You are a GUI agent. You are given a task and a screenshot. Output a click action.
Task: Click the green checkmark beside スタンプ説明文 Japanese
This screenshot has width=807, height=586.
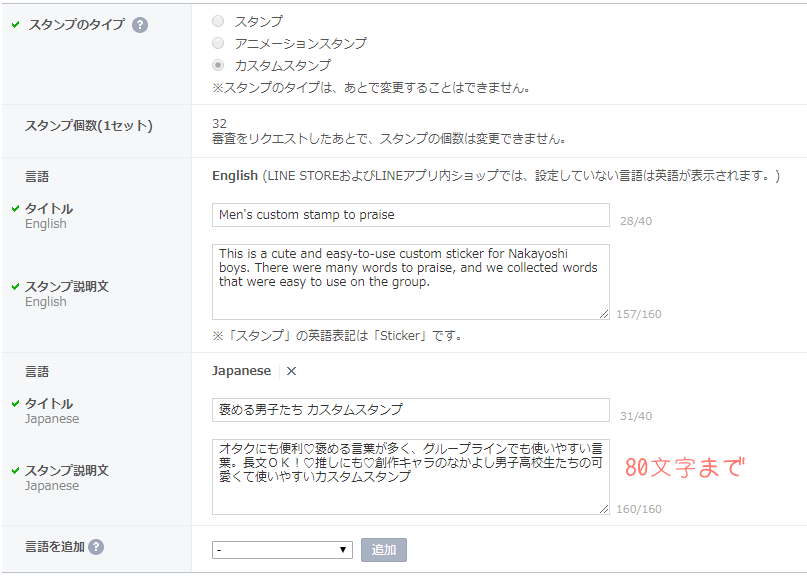pos(15,470)
